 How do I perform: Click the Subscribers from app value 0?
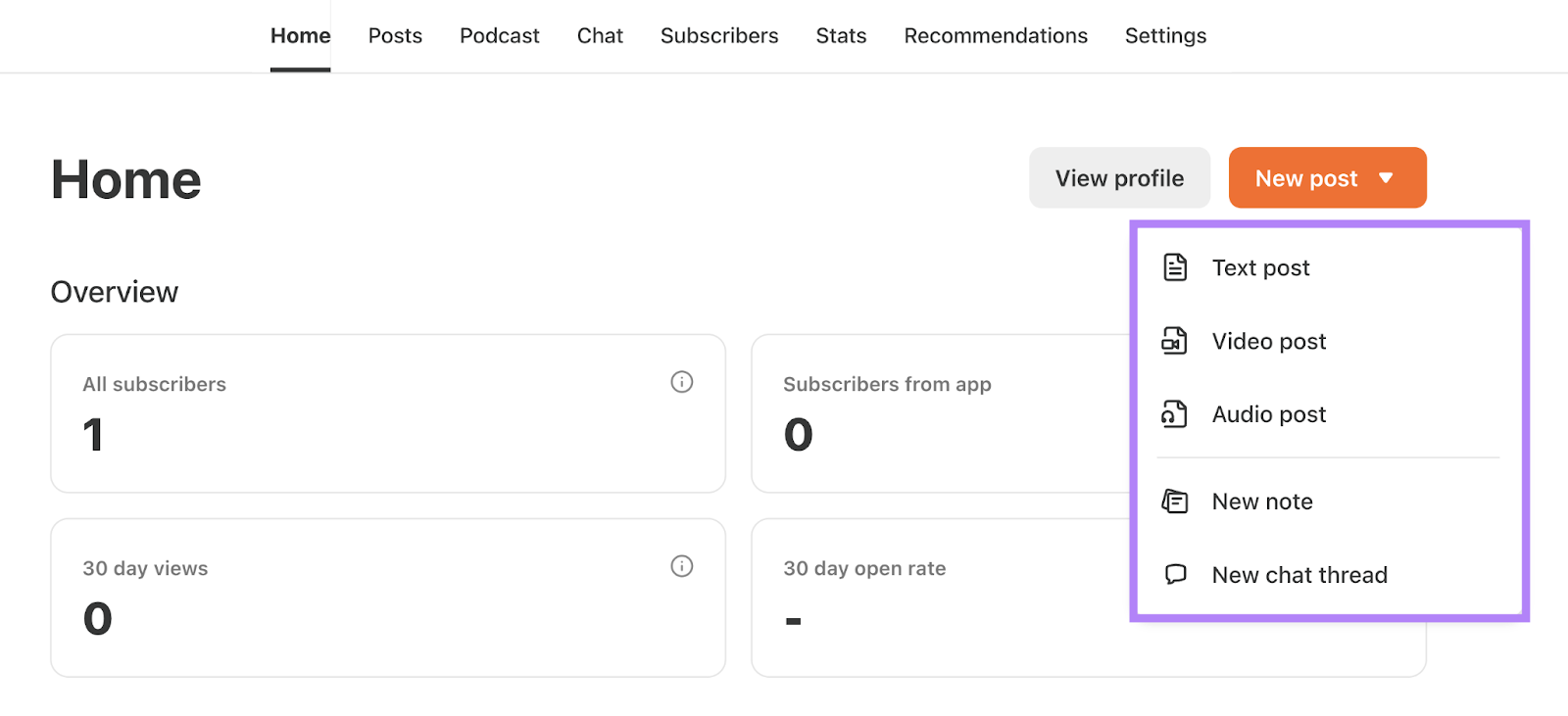[x=799, y=435]
